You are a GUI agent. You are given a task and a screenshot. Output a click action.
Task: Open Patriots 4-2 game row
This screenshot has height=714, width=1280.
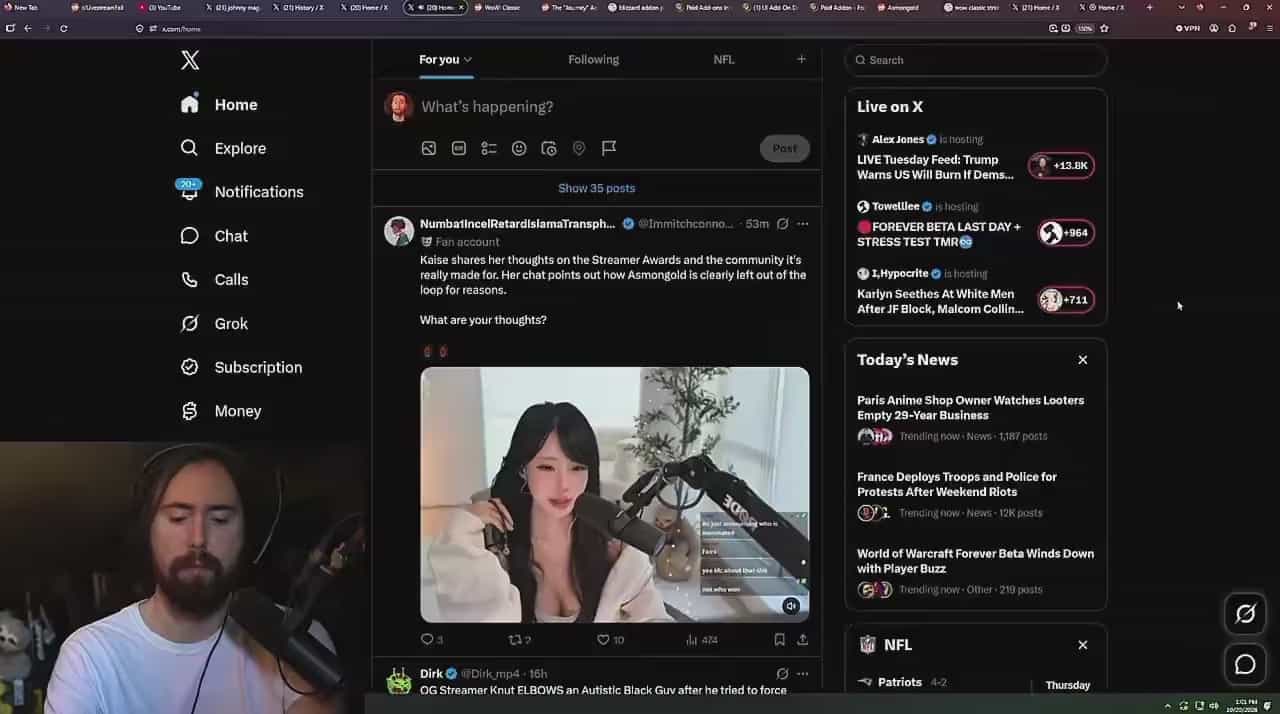click(x=945, y=683)
